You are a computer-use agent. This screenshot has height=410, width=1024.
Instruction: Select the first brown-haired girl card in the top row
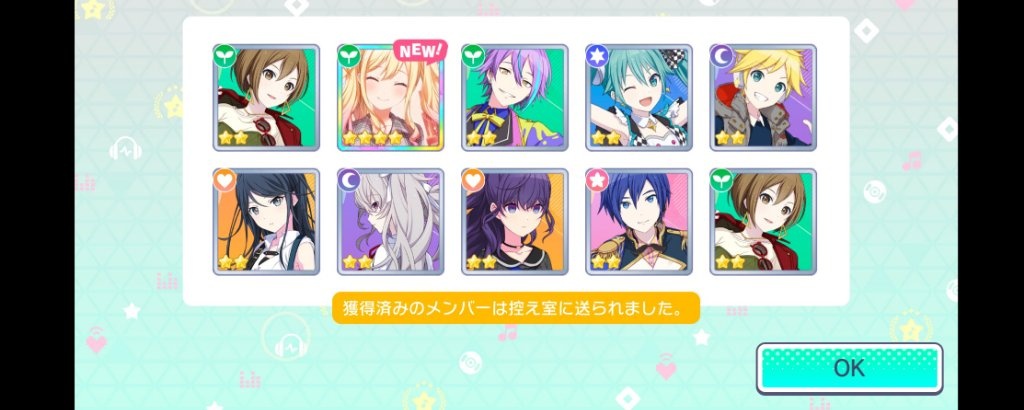coord(266,97)
